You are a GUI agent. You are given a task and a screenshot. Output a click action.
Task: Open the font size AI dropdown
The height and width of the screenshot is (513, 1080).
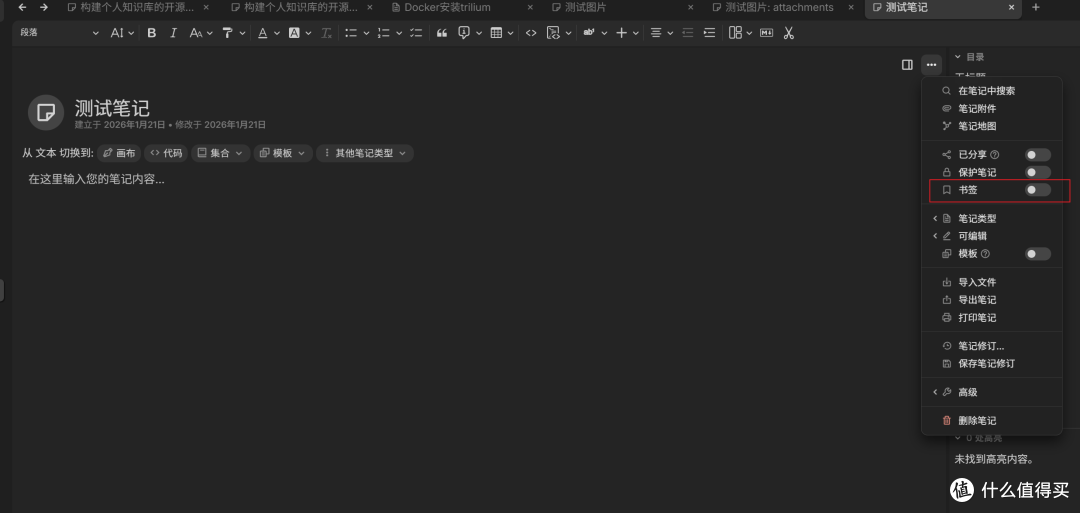[122, 32]
